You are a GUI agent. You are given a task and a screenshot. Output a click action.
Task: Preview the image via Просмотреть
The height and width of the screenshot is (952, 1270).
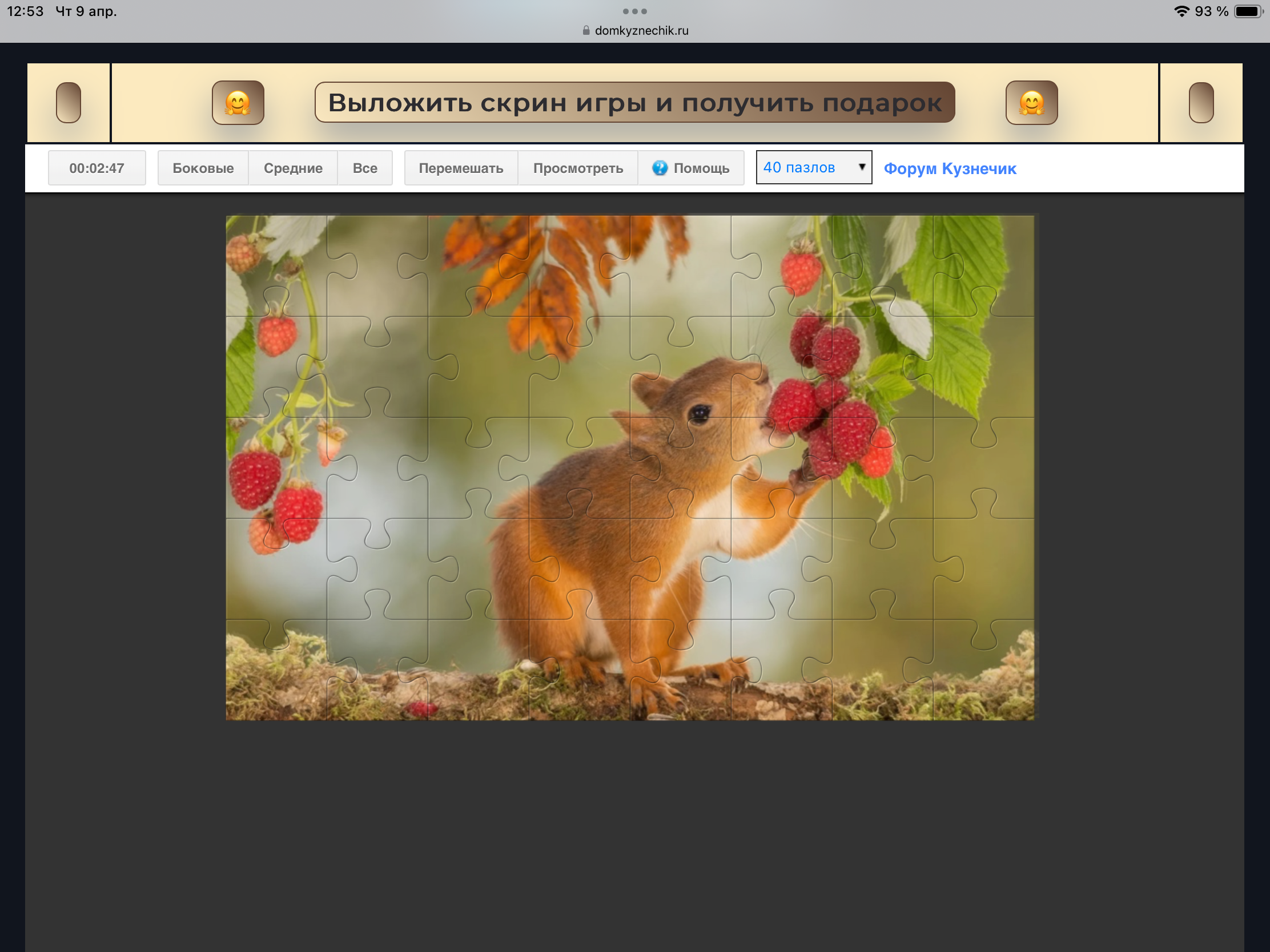pos(577,168)
